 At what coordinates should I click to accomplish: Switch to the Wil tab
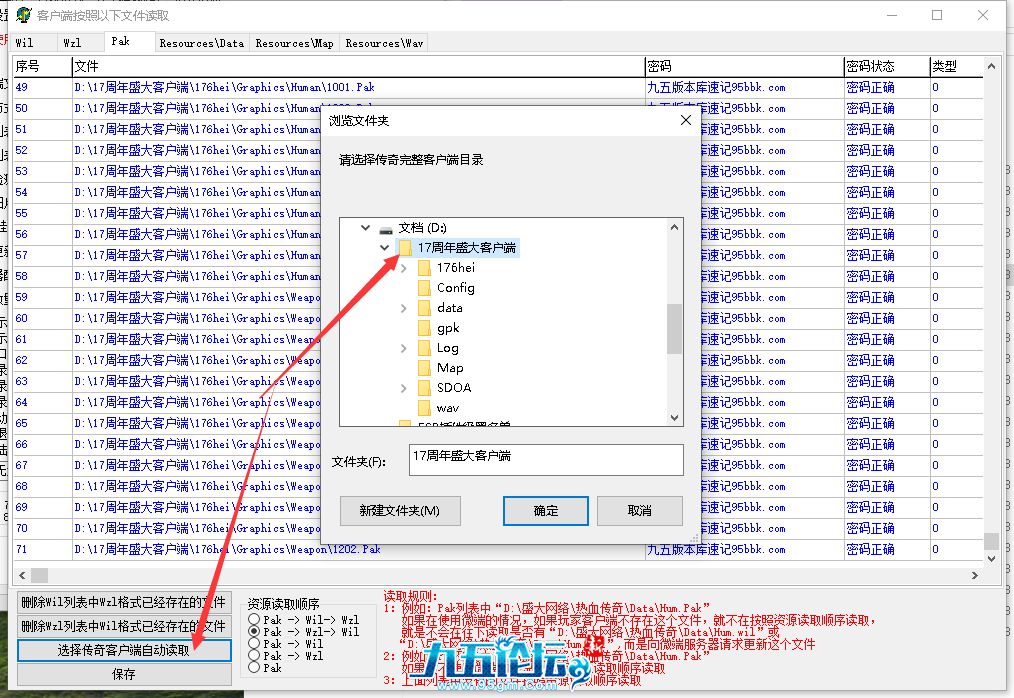tap(34, 43)
